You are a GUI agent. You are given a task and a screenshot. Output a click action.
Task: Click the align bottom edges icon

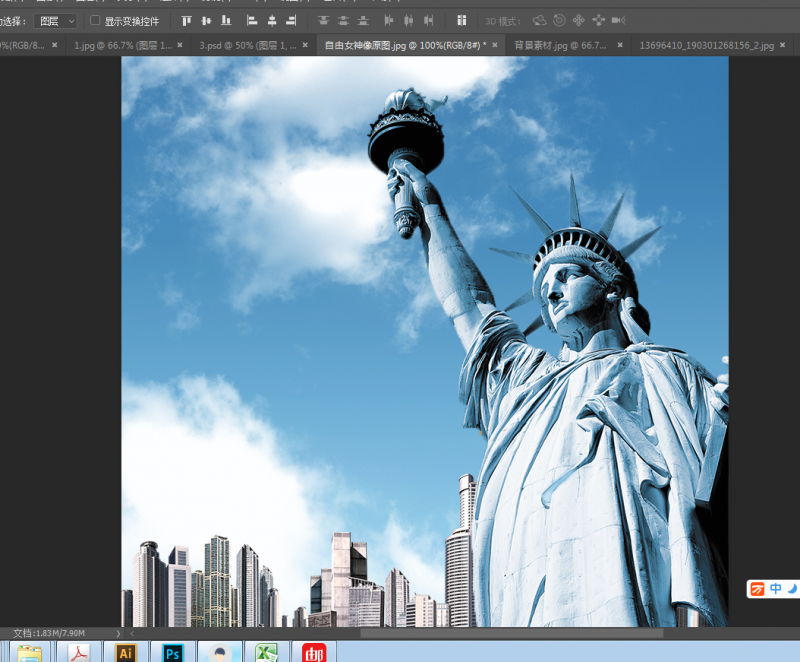[226, 20]
